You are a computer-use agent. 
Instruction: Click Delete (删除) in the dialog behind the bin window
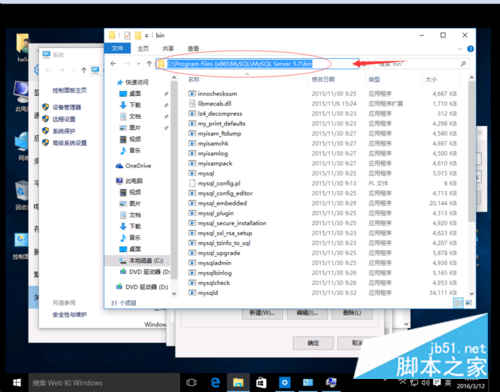pos(352,313)
